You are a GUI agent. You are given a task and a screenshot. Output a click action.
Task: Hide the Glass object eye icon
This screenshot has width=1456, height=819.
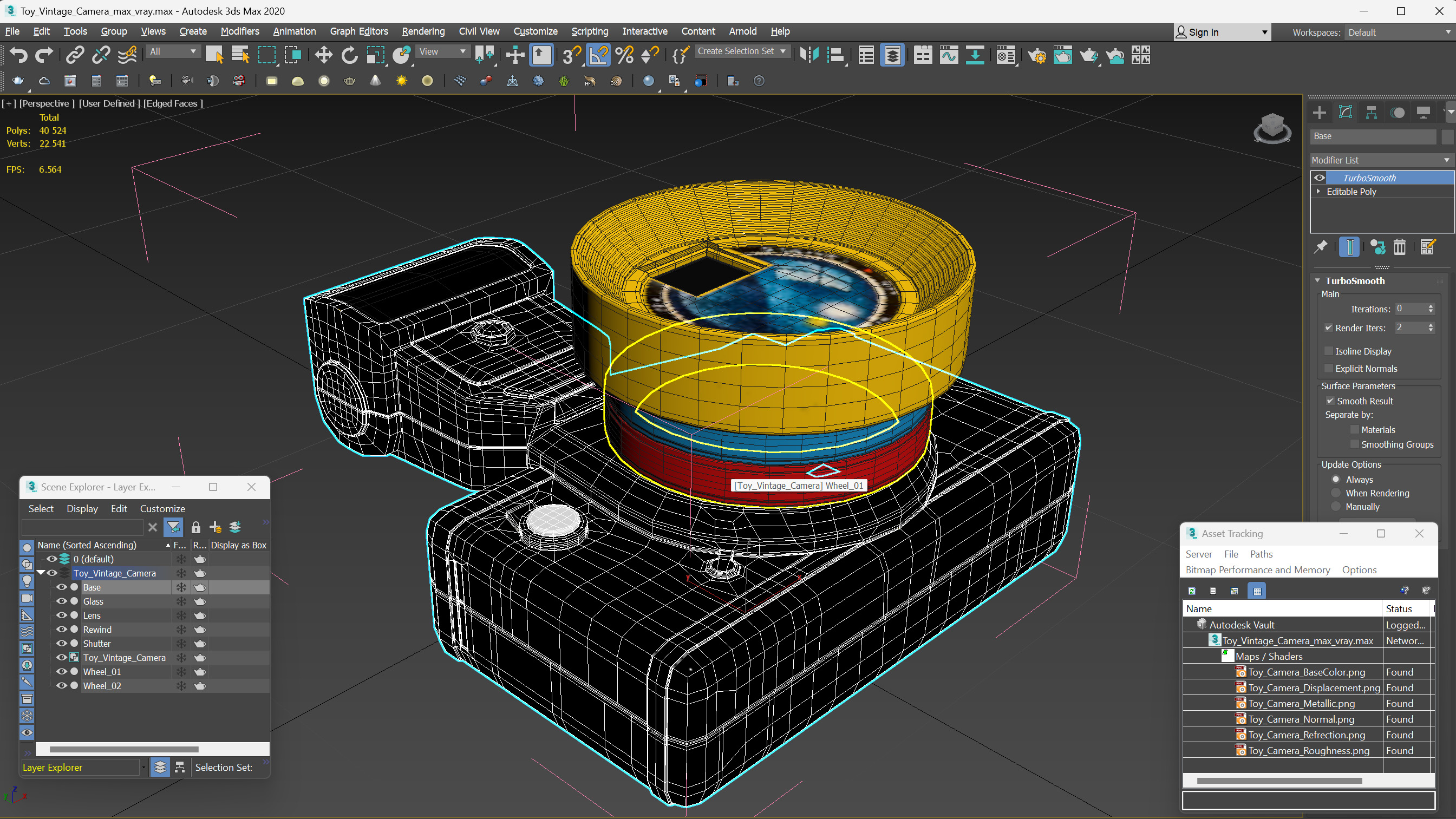tap(61, 601)
